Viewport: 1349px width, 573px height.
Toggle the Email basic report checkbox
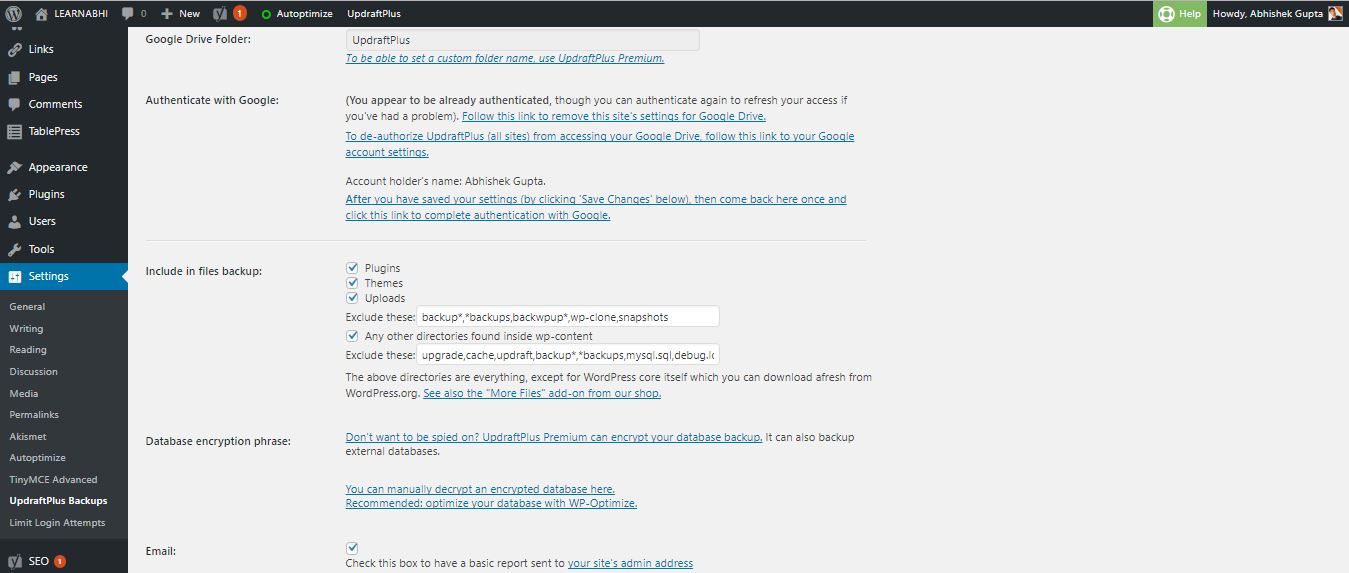click(x=352, y=548)
